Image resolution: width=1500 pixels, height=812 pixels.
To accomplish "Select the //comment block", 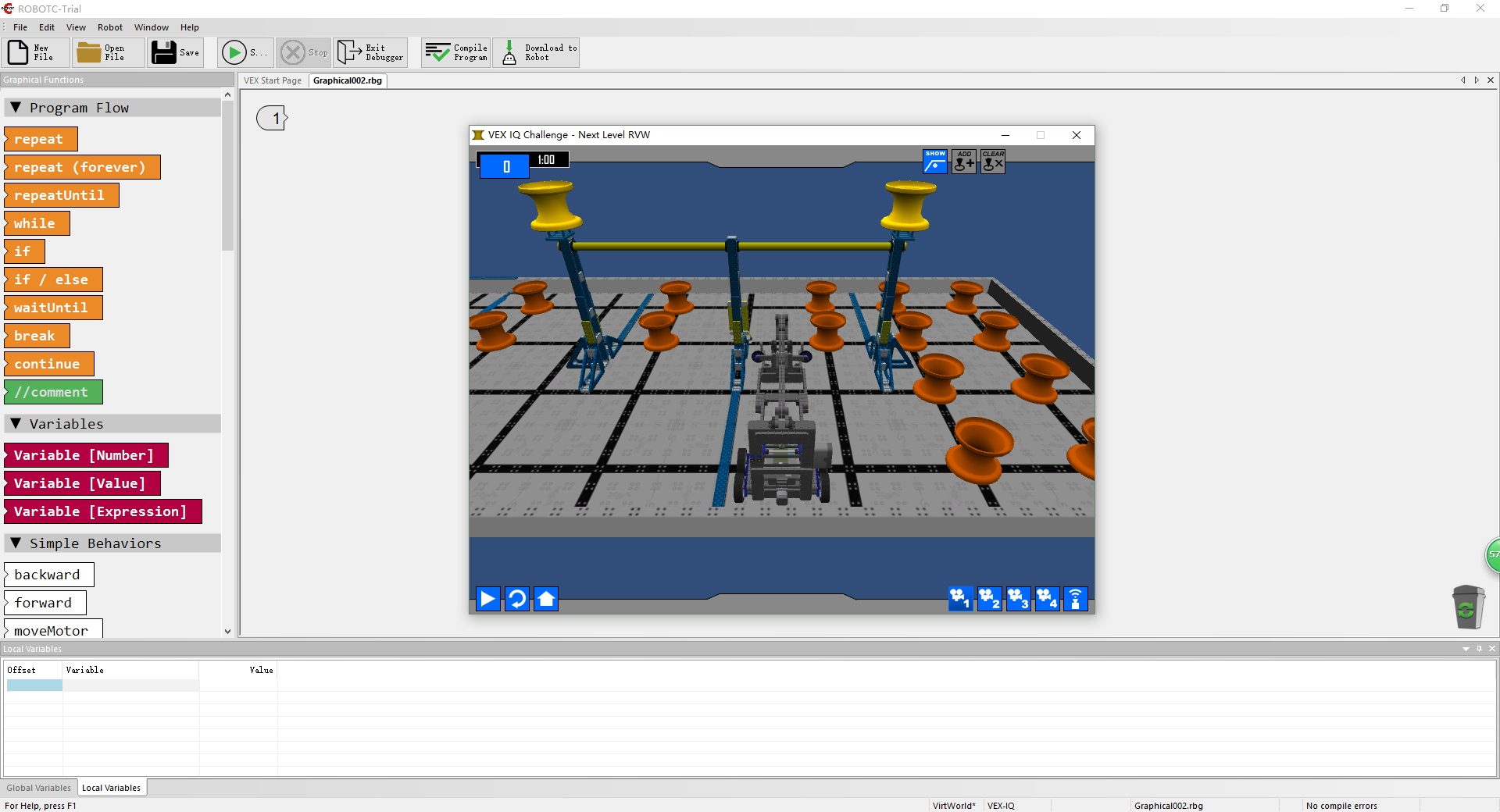I will pyautogui.click(x=53, y=392).
